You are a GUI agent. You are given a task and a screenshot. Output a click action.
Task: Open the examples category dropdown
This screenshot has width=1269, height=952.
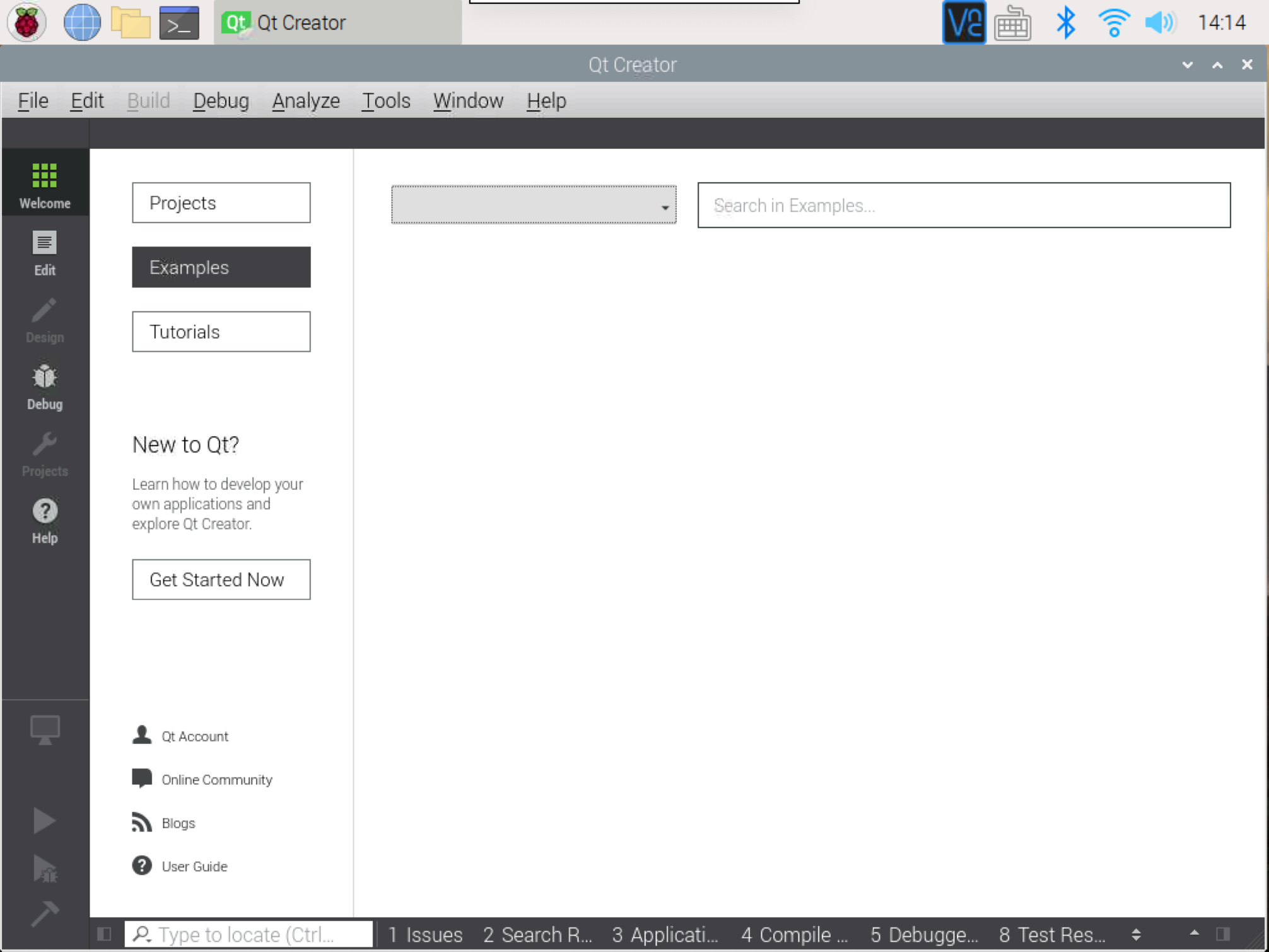[x=533, y=205]
